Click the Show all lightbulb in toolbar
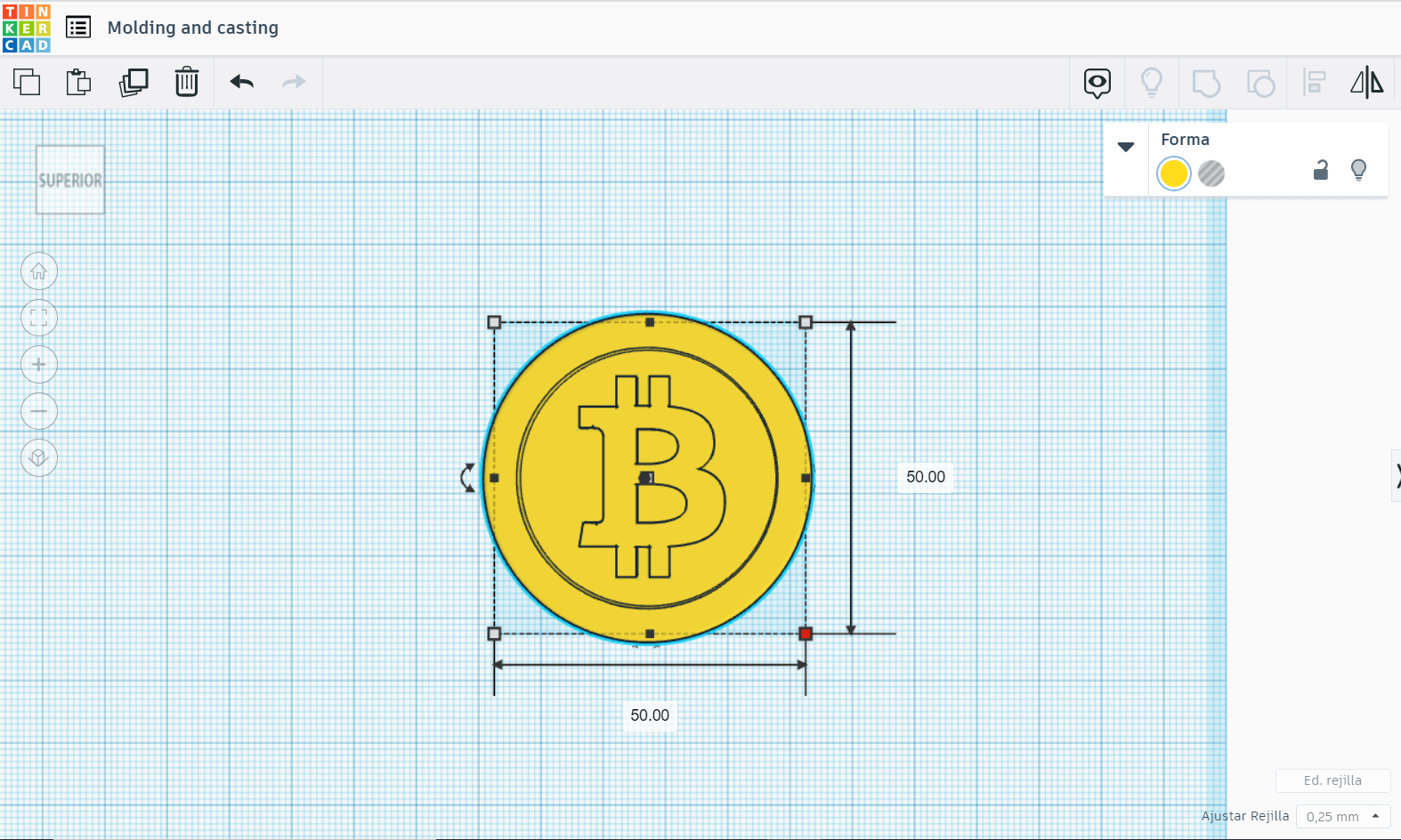The width and height of the screenshot is (1401, 840). click(1152, 83)
